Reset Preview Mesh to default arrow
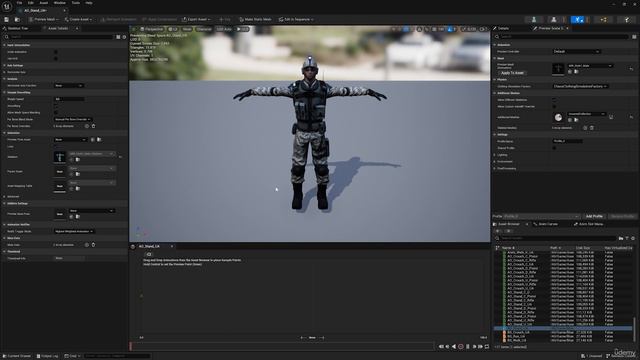The image size is (640, 360). click(x=631, y=69)
